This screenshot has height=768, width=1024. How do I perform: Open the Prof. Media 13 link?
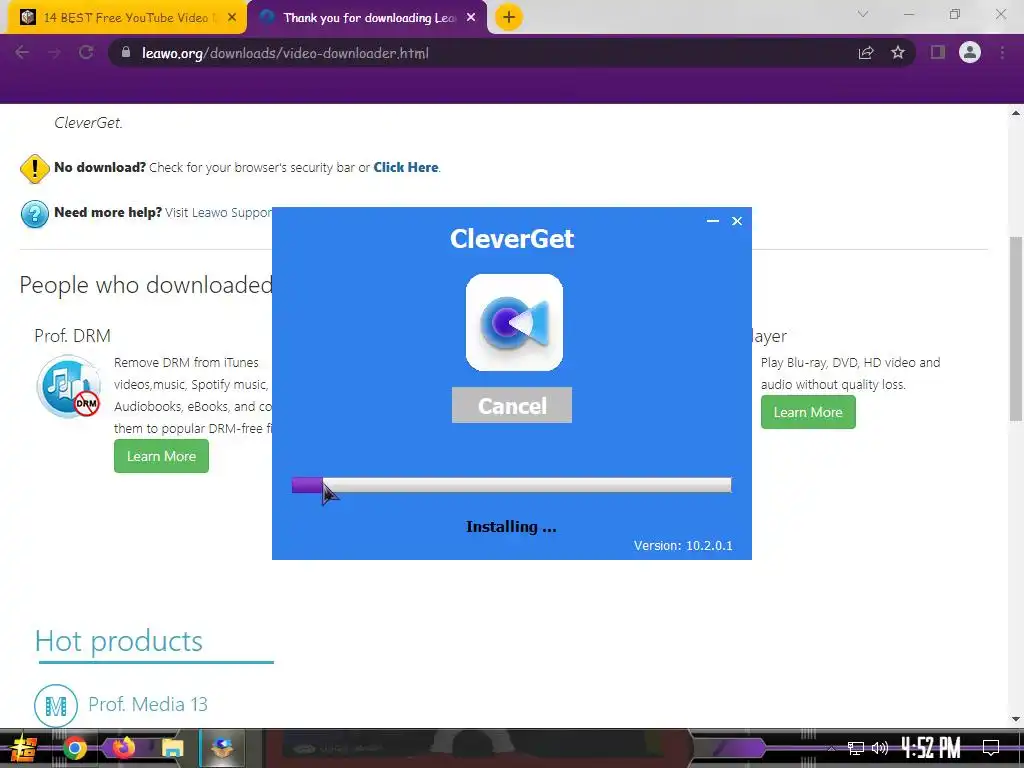click(x=148, y=704)
